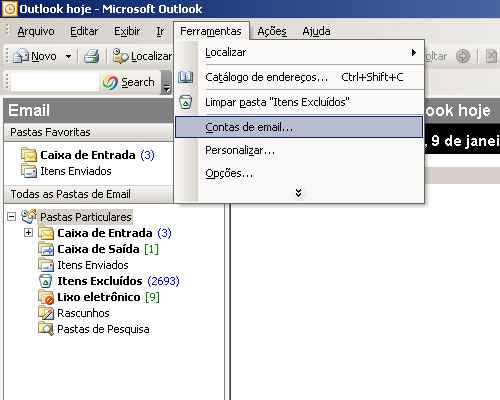Expand the full Ferramentas menu with chevrons

(x=298, y=193)
